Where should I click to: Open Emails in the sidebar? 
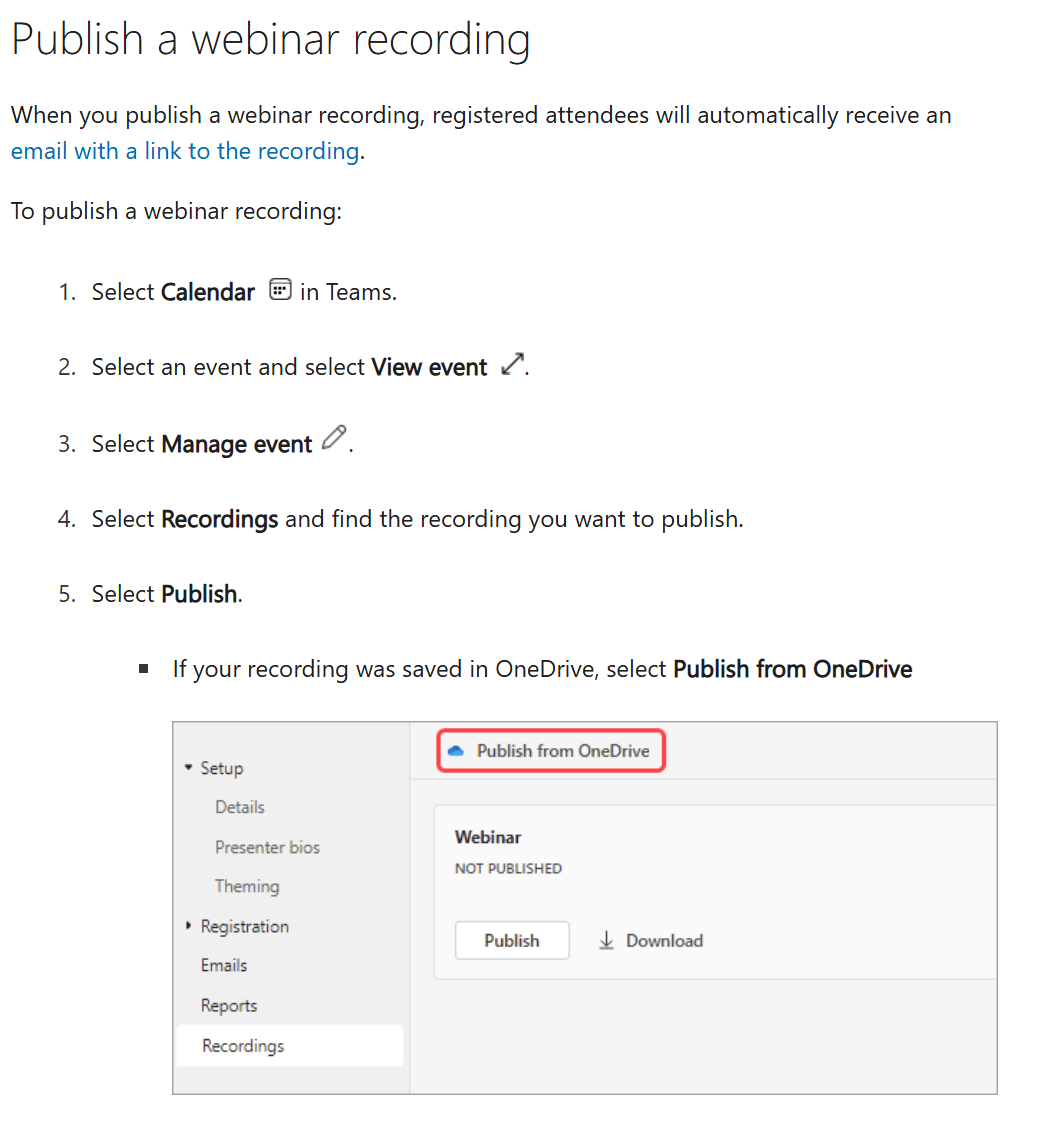[223, 966]
